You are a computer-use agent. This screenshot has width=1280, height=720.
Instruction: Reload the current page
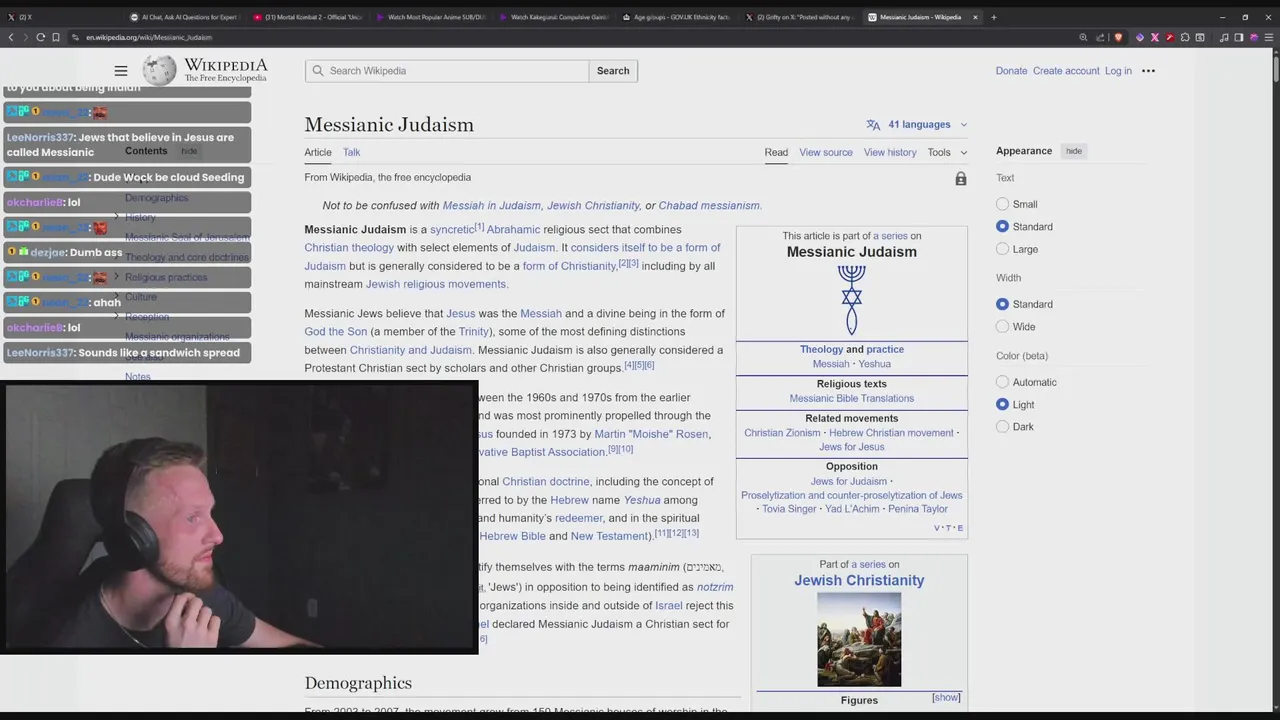tap(41, 37)
